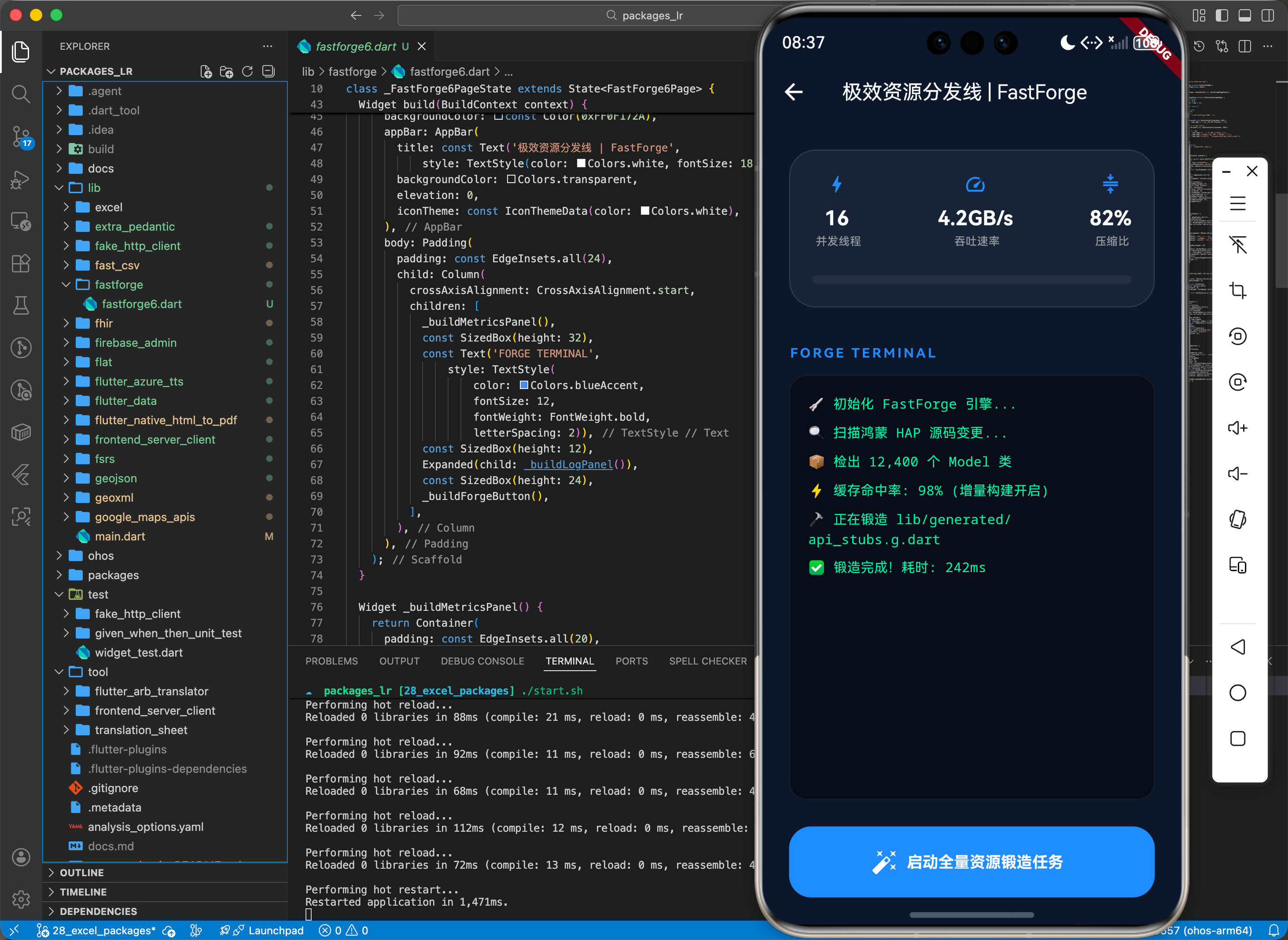
Task: Open the Search view in activity bar
Action: (x=21, y=94)
